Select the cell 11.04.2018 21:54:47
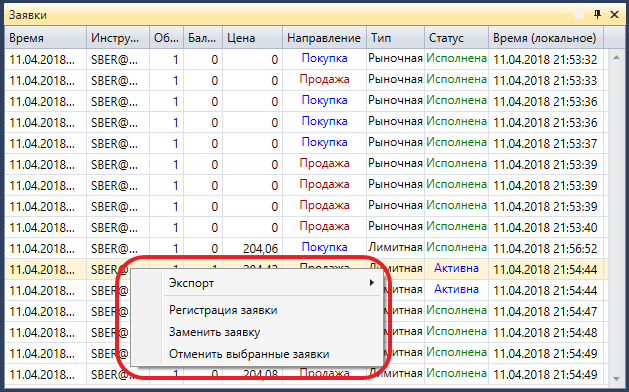Screen dimensions: 629x392 [545, 311]
